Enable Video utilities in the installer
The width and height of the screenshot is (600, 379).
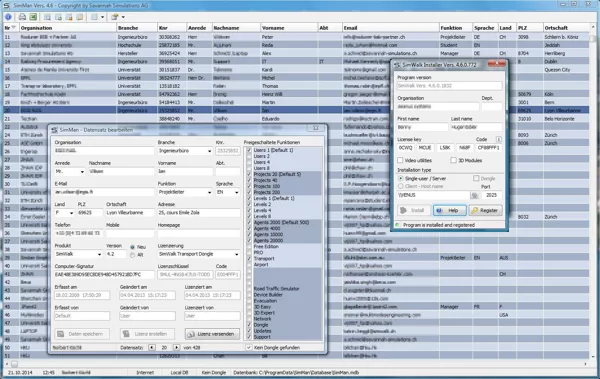[x=400, y=160]
